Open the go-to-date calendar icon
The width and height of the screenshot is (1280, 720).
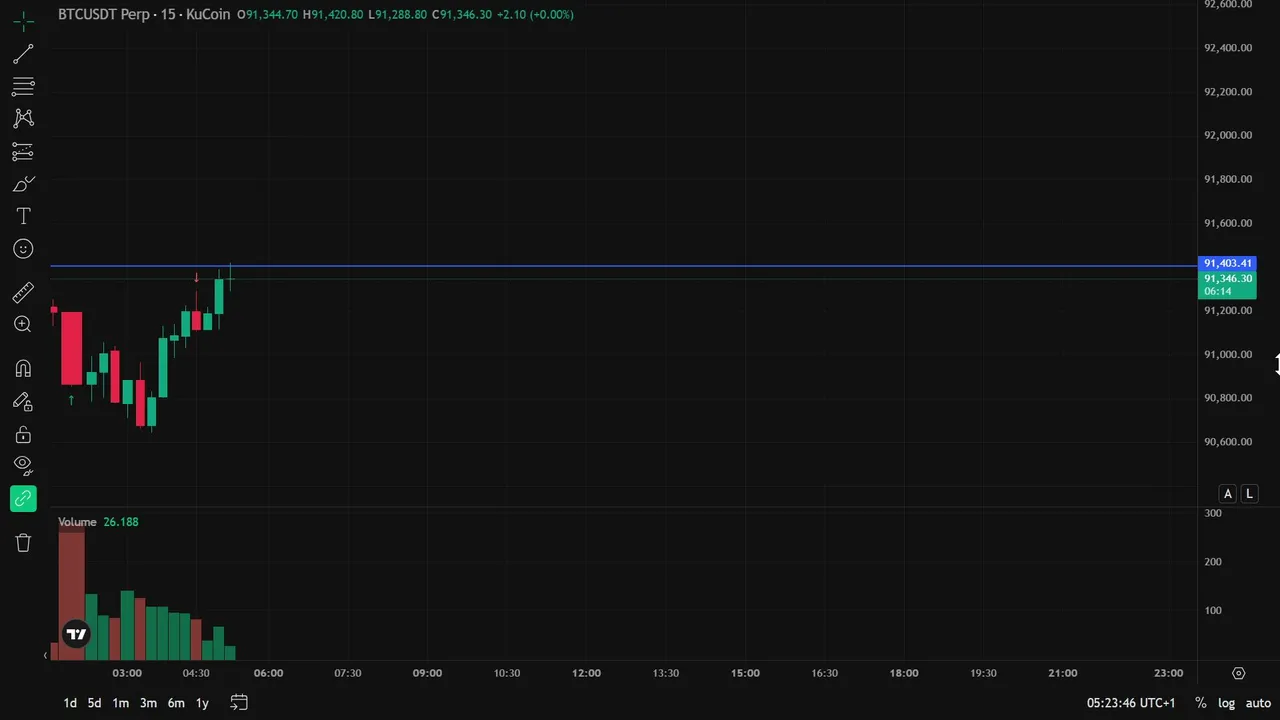coord(239,703)
